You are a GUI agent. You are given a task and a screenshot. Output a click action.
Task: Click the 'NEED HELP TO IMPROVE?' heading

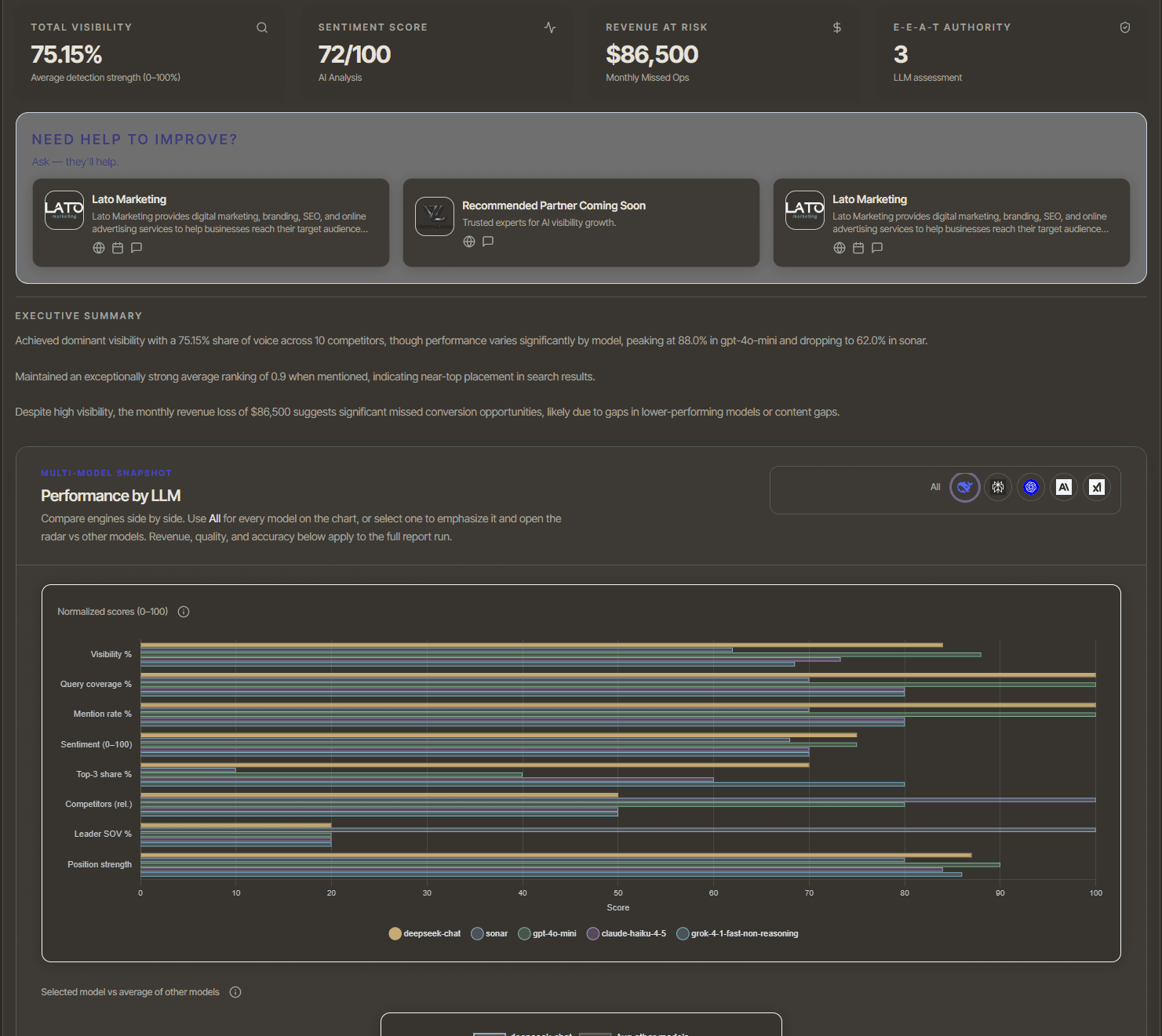click(x=134, y=140)
